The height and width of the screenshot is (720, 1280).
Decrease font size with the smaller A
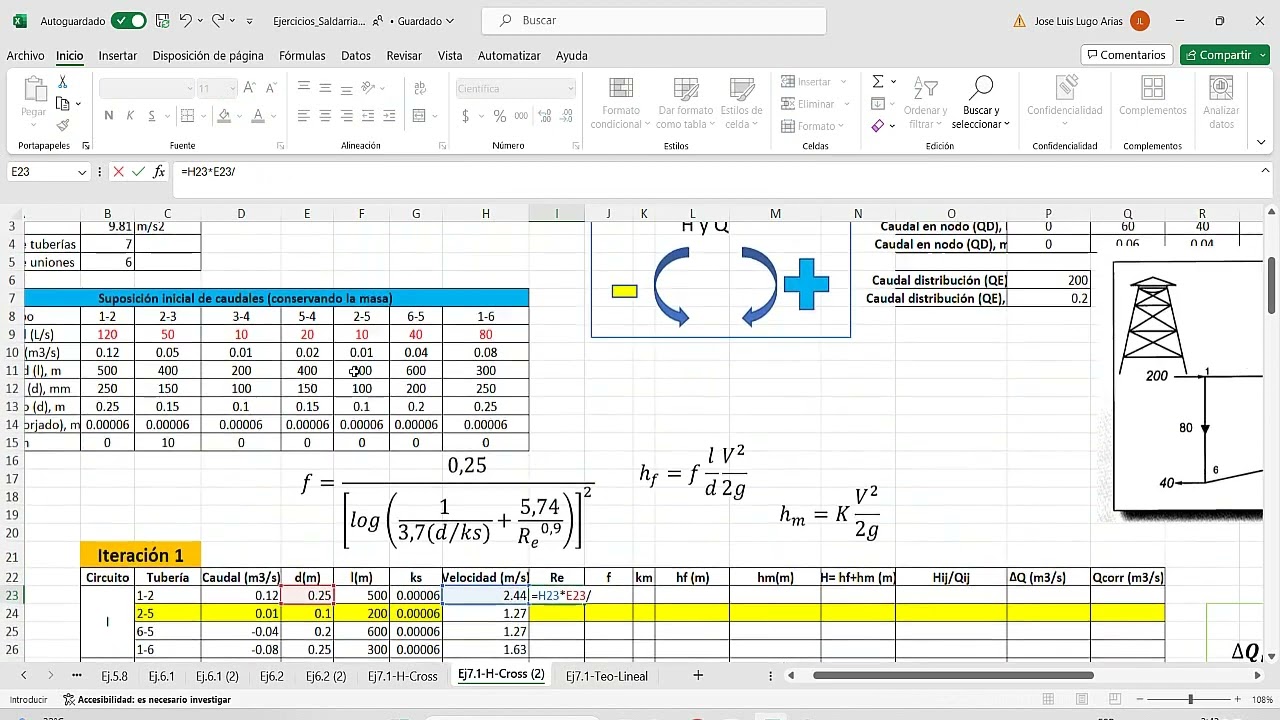coord(271,88)
